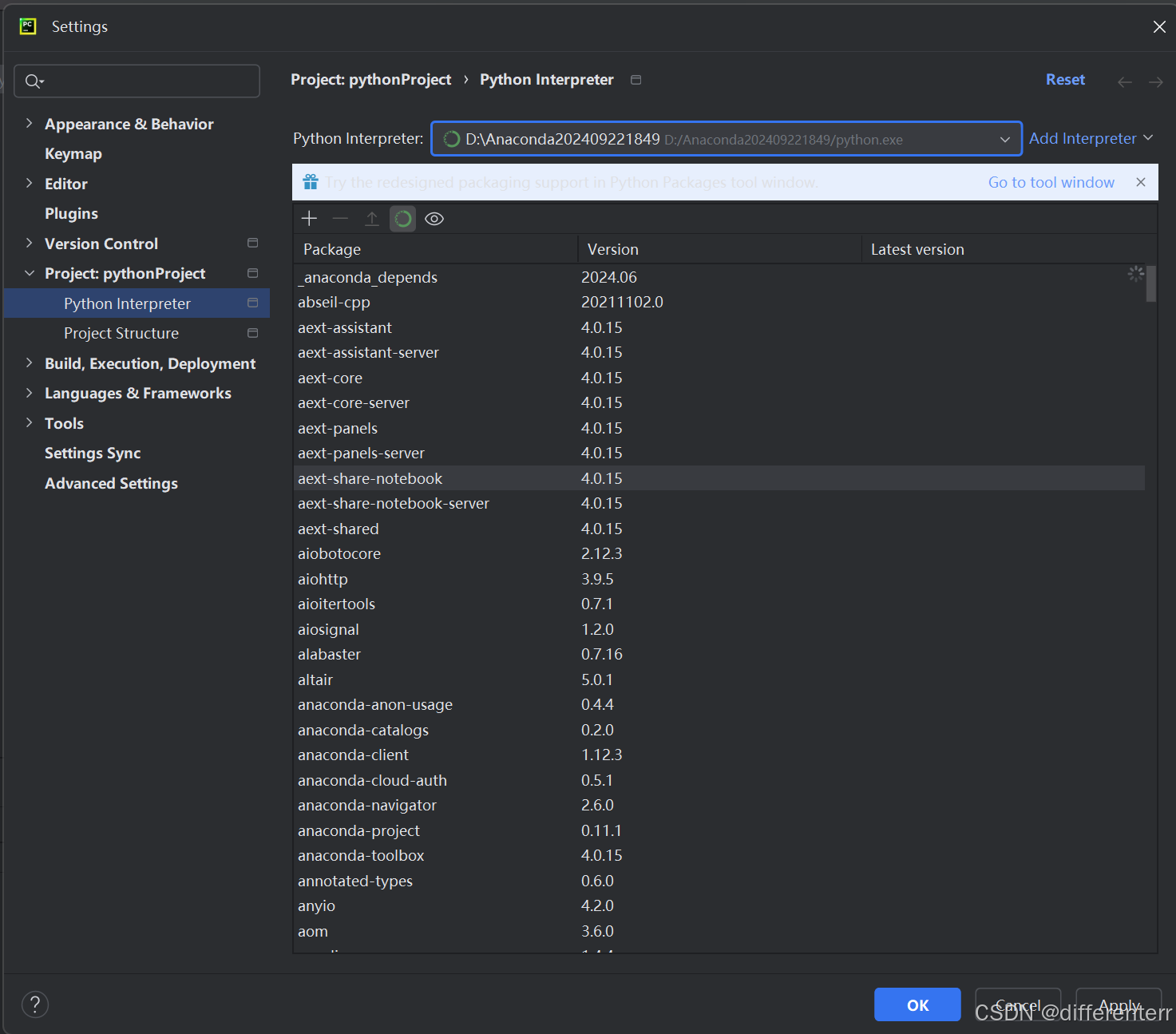Select the aext-share-notebook package row
The image size is (1176, 1034).
[x=370, y=477]
